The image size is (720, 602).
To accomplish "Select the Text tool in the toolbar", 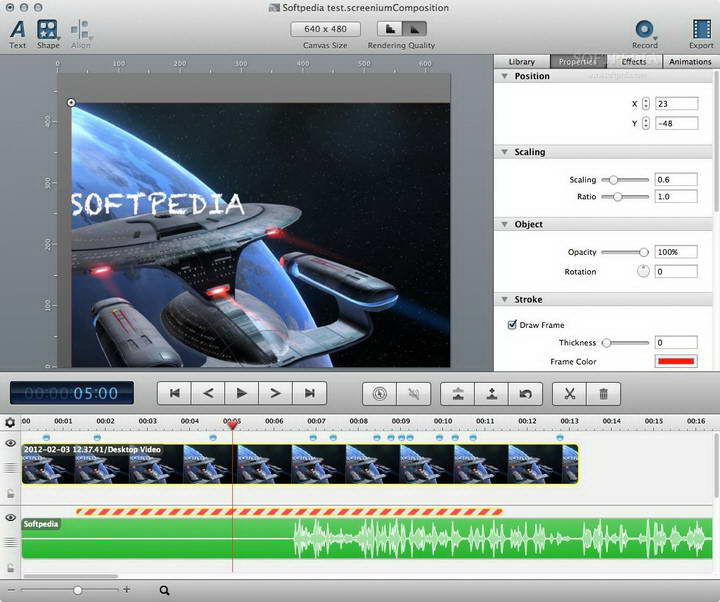I will (x=18, y=30).
